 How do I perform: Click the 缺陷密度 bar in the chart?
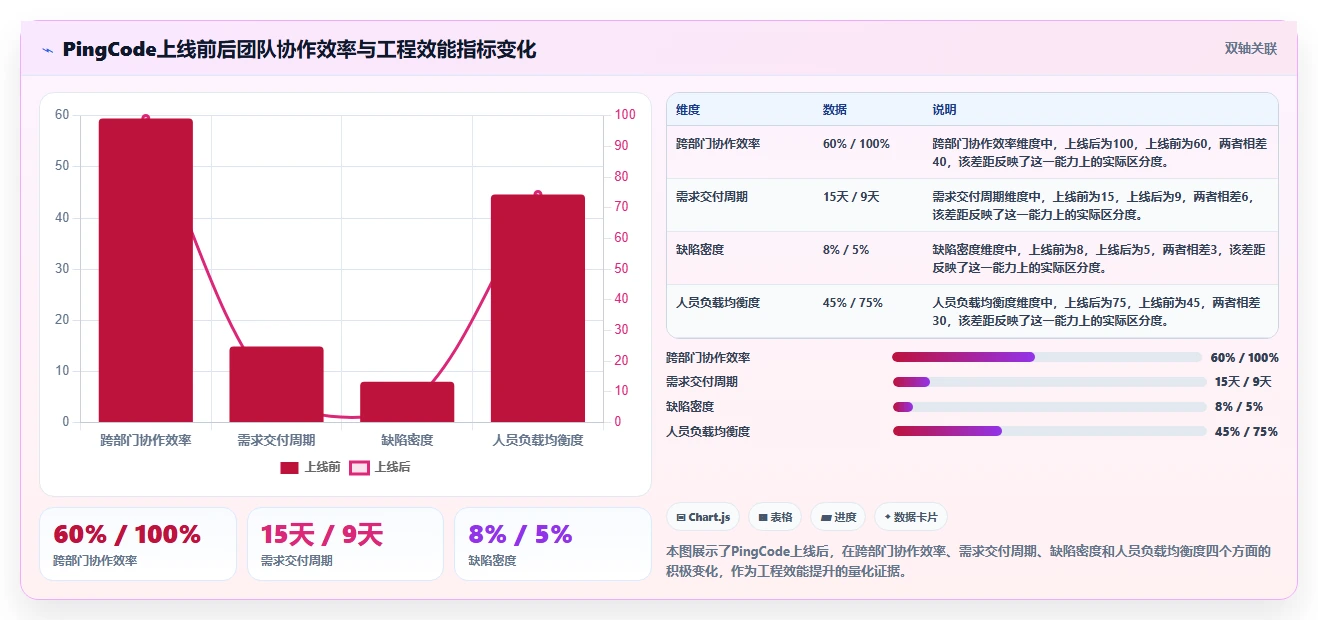(x=407, y=402)
